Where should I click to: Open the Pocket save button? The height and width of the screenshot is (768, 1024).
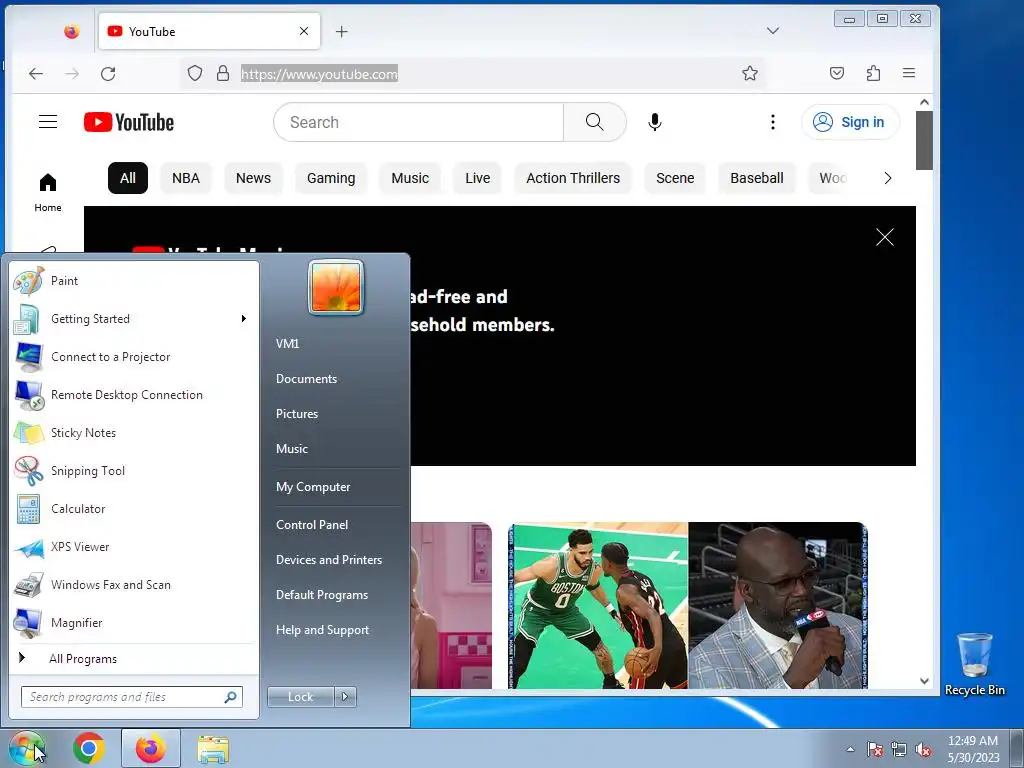pos(837,73)
